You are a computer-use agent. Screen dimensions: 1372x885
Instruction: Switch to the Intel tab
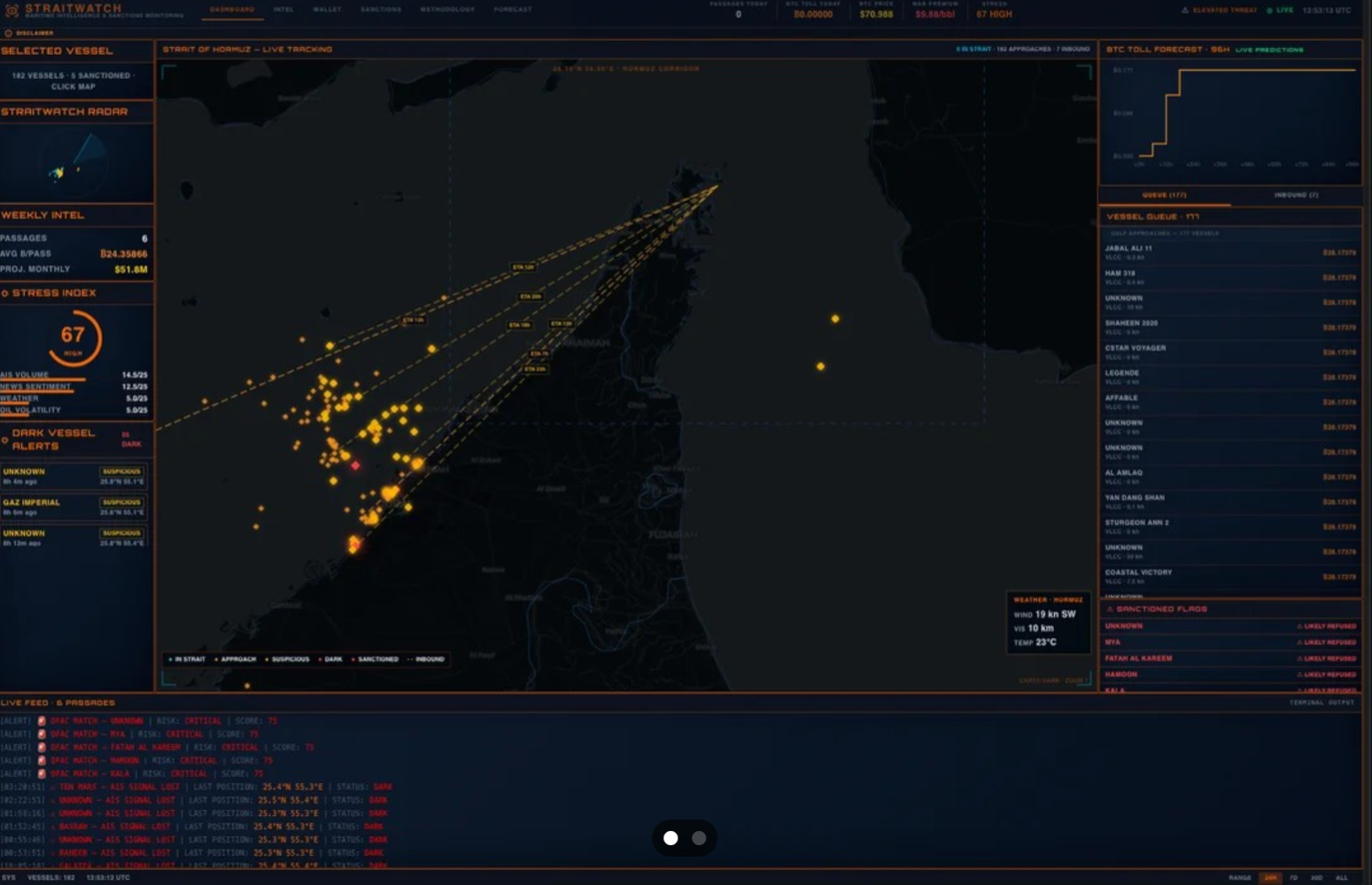click(283, 10)
